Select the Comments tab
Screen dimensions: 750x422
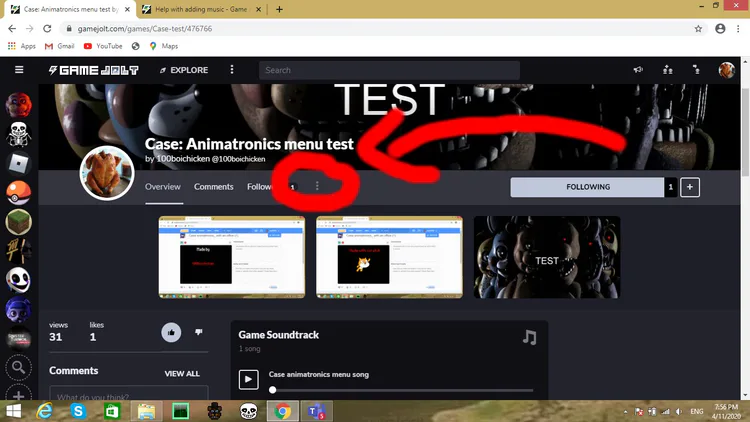(x=213, y=187)
